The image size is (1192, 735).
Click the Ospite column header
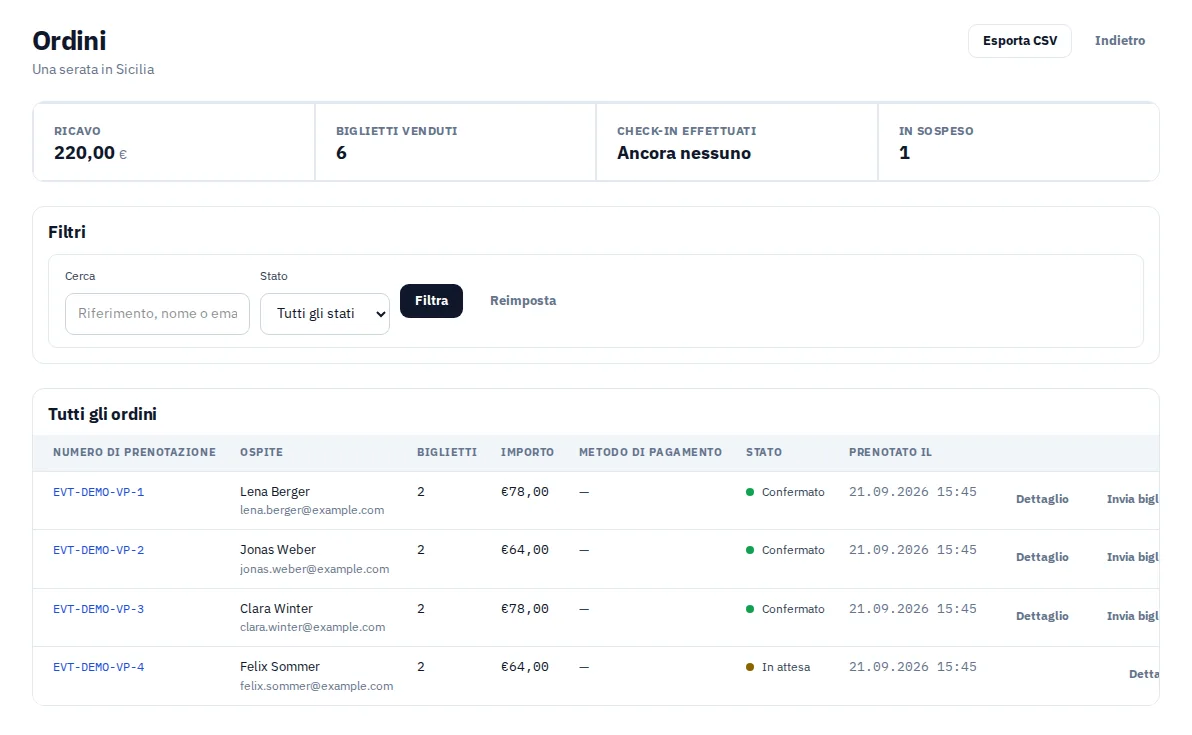[262, 452]
